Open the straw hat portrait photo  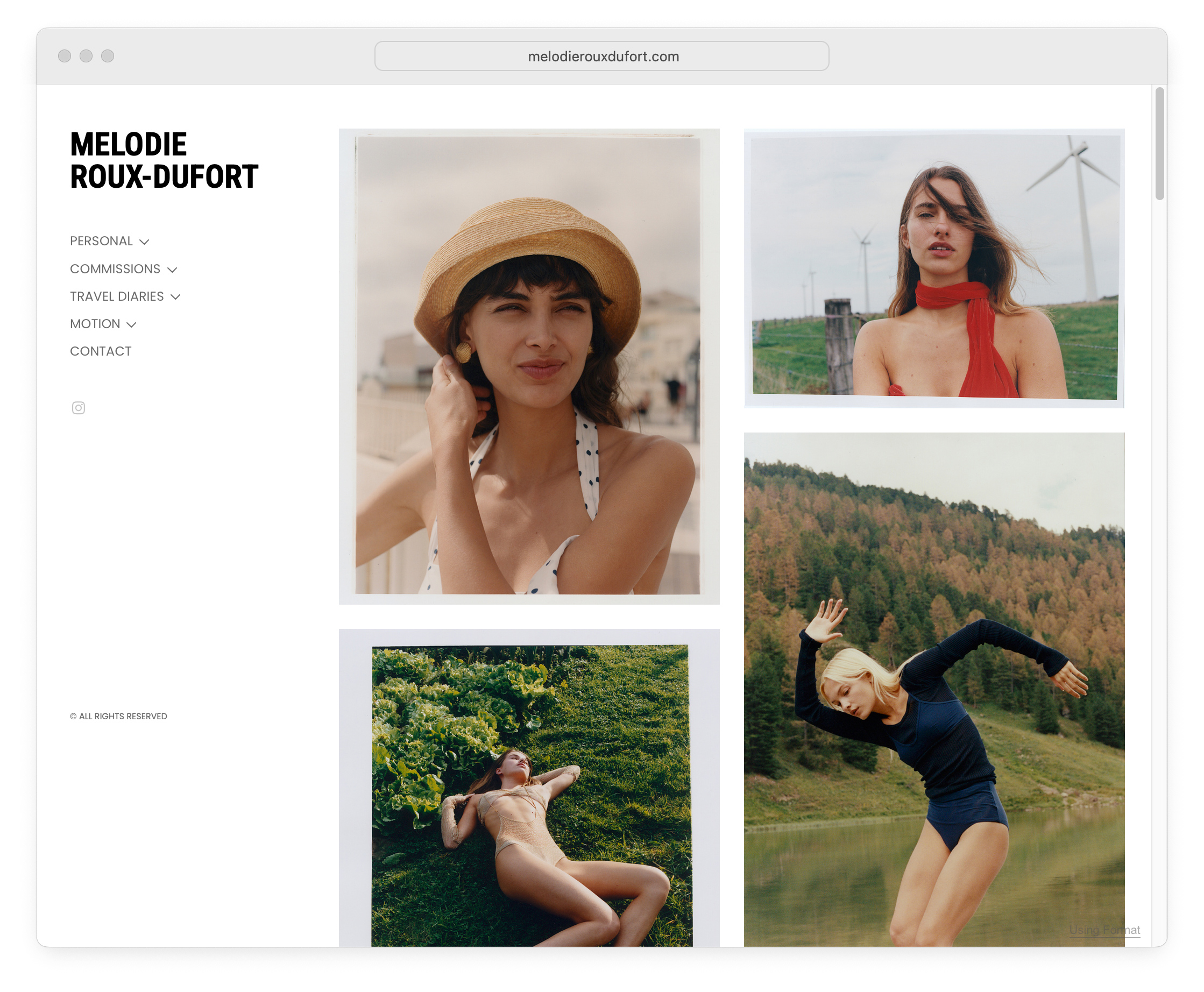click(x=529, y=366)
